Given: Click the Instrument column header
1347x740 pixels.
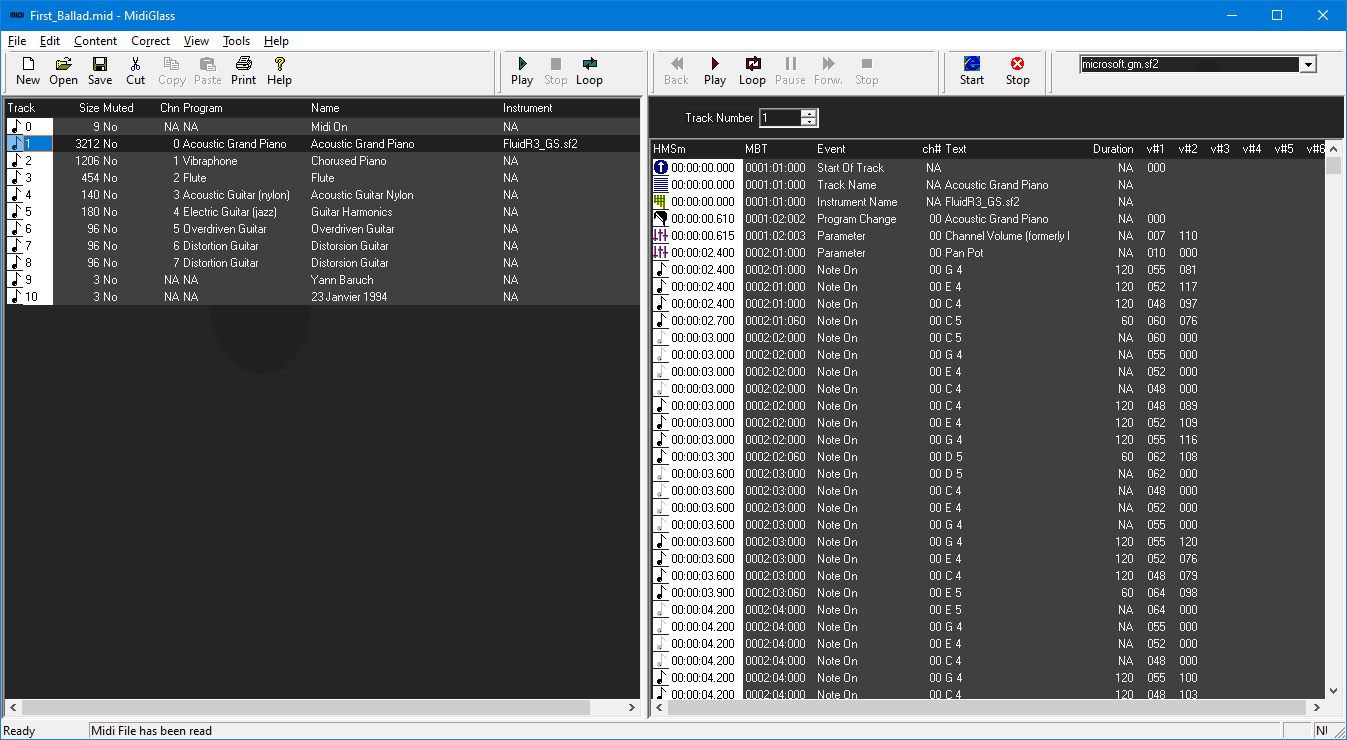Looking at the screenshot, I should click(528, 108).
